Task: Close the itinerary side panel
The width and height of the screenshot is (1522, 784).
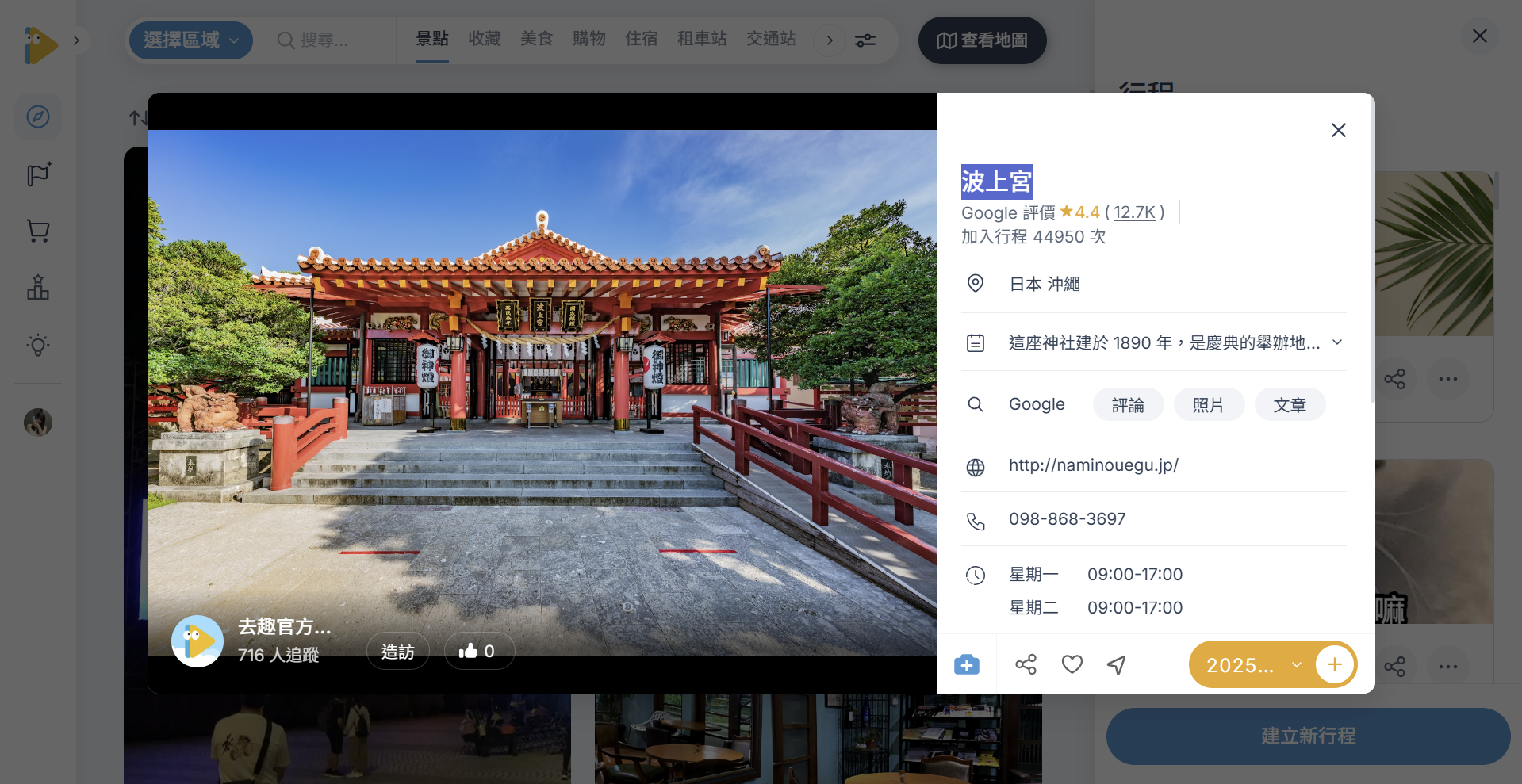Action: click(1480, 36)
